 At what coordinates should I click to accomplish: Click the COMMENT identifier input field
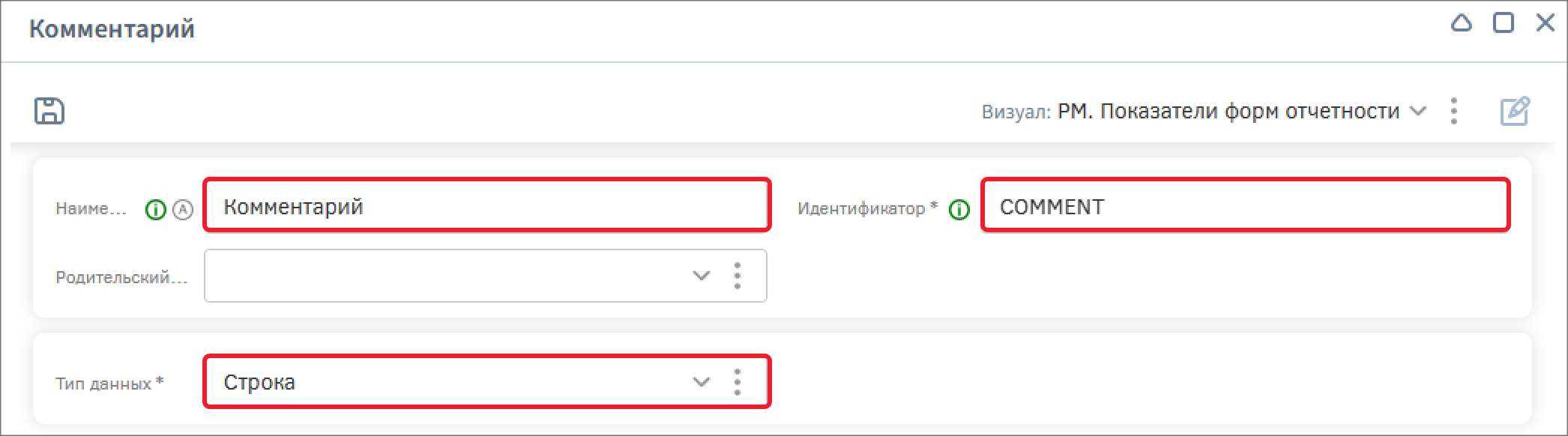(x=1245, y=205)
